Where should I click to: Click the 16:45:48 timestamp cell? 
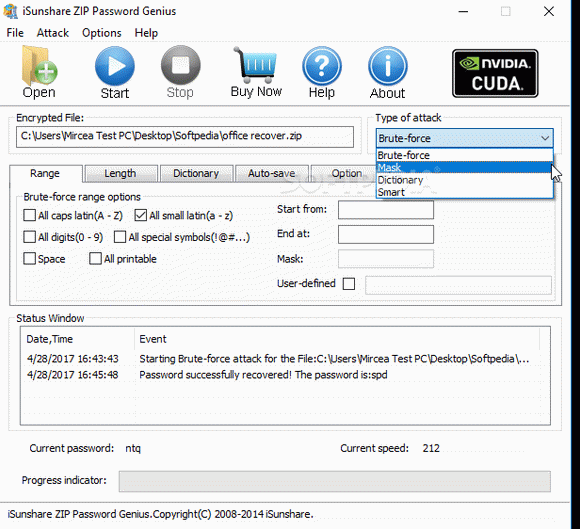tap(72, 375)
